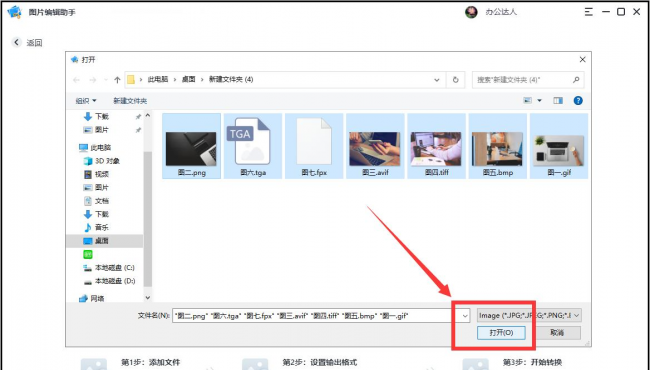Close the 打开 file dialog

pos(582,60)
